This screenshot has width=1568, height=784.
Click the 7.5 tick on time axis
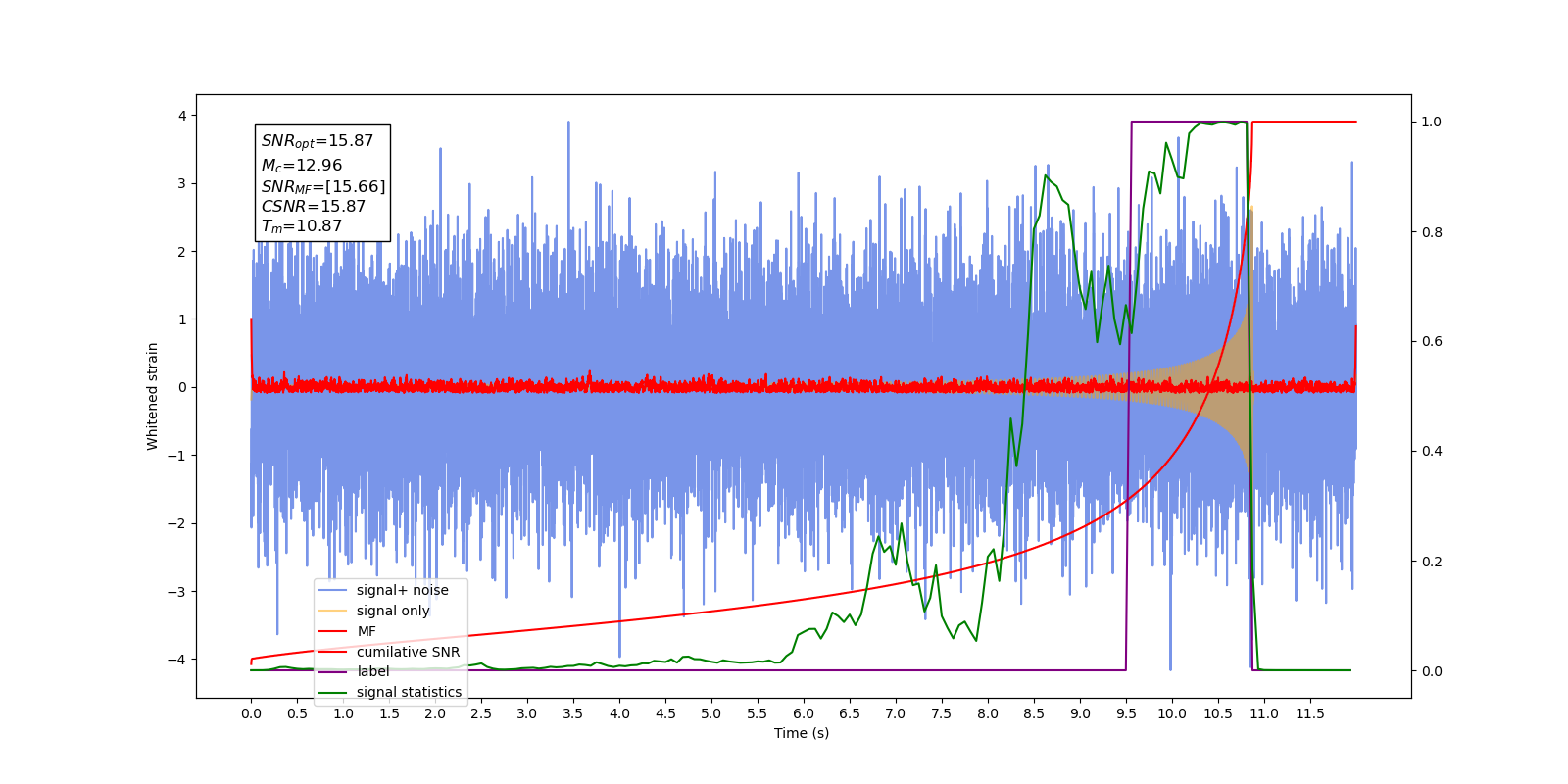coord(942,713)
